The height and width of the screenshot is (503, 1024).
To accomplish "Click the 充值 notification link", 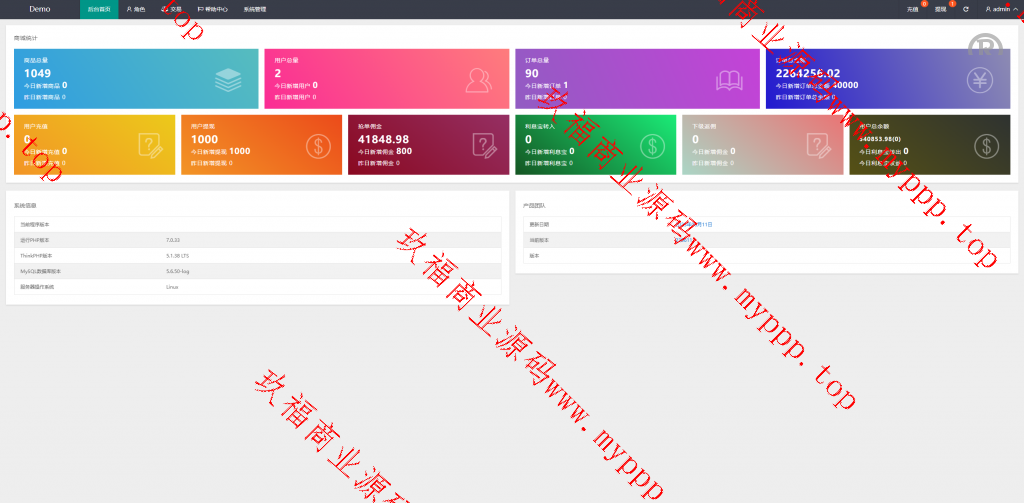I will (x=912, y=9).
